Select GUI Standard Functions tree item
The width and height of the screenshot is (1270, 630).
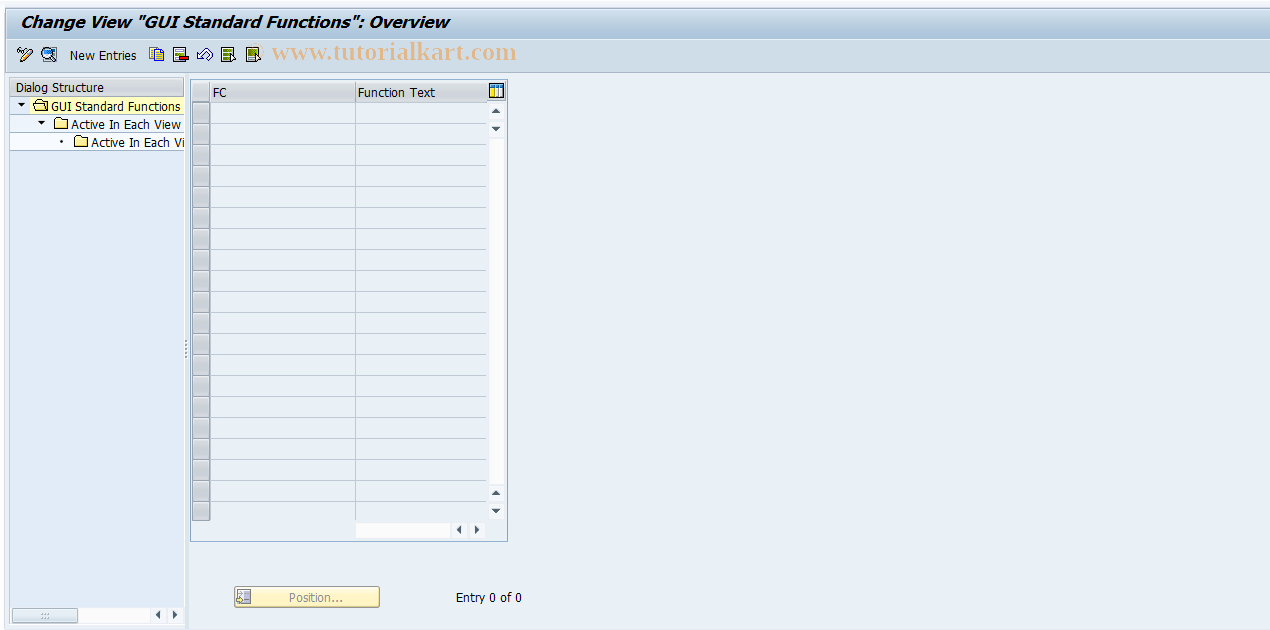pyautogui.click(x=116, y=106)
